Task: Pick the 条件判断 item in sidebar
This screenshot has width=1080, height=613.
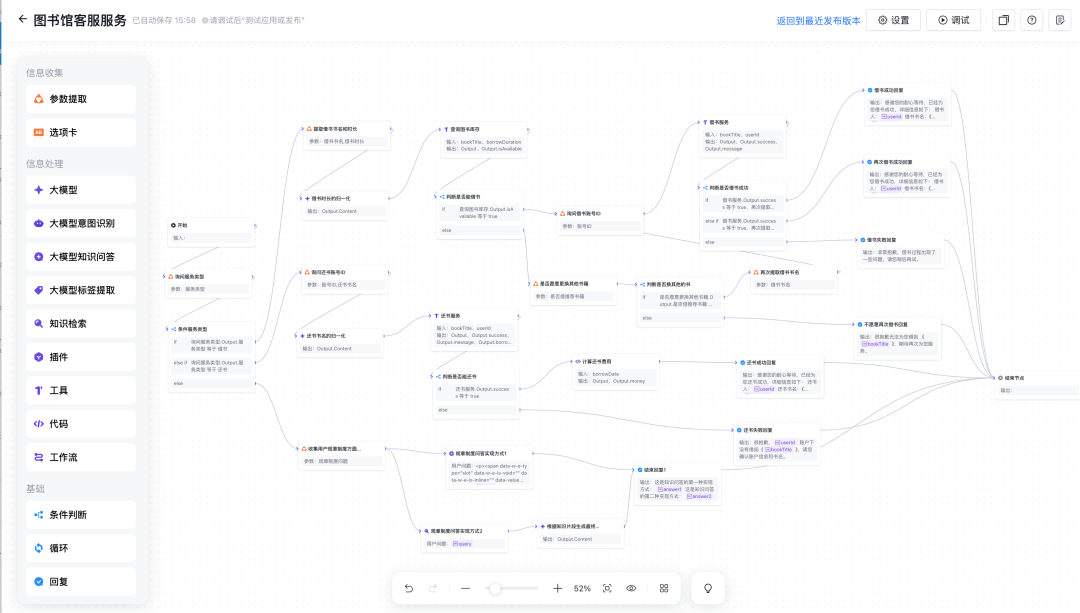Action: coord(81,514)
